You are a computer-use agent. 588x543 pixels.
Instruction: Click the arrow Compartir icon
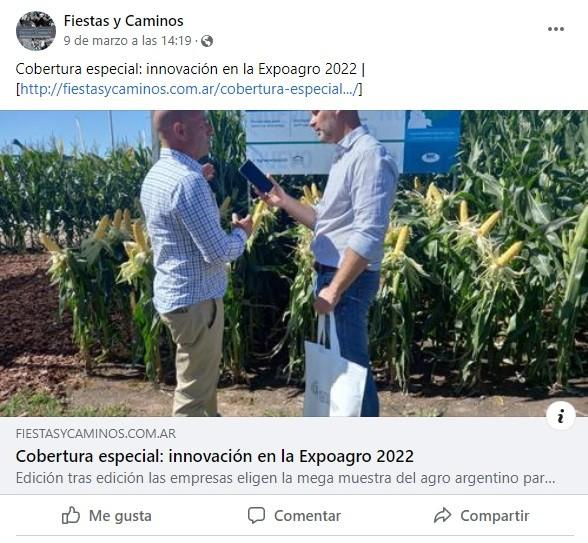click(442, 515)
